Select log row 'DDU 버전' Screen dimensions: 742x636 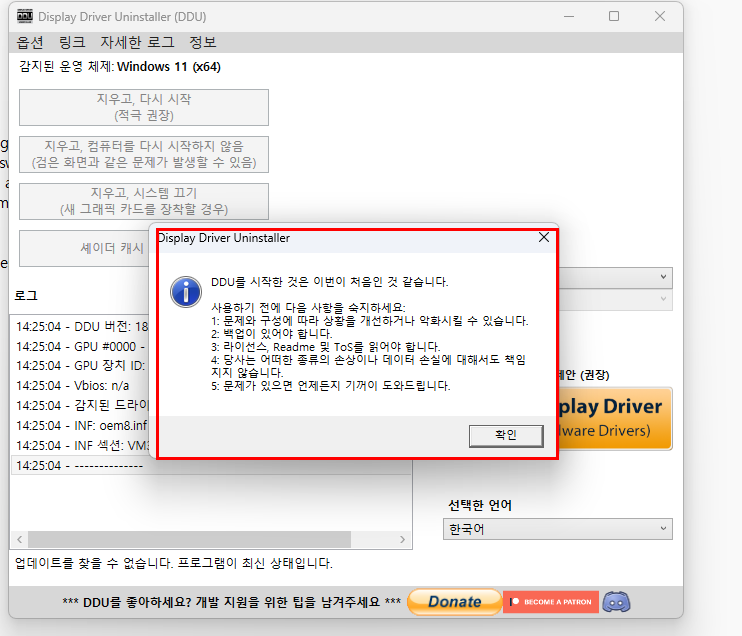[x=81, y=327]
